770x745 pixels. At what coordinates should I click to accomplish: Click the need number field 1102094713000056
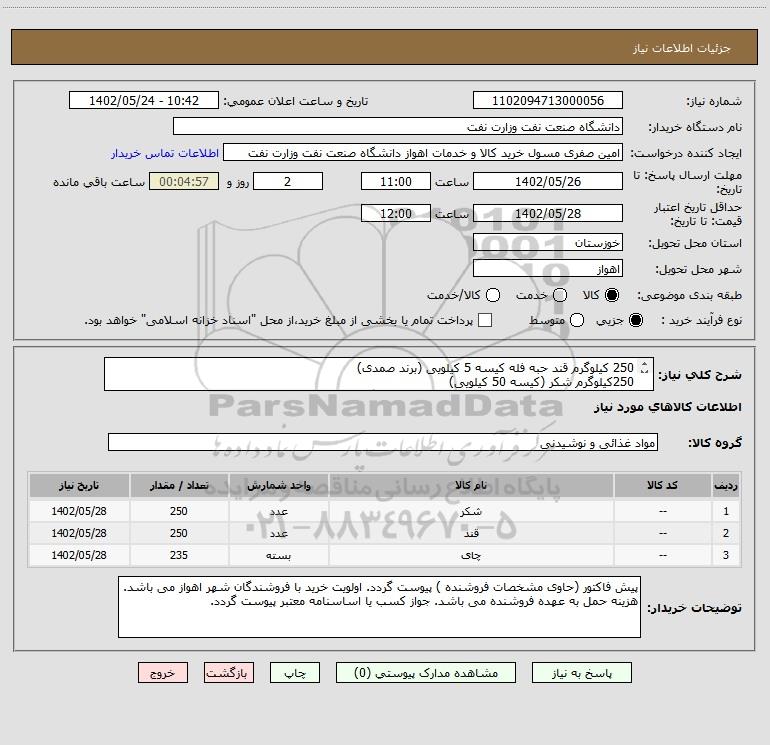click(548, 101)
